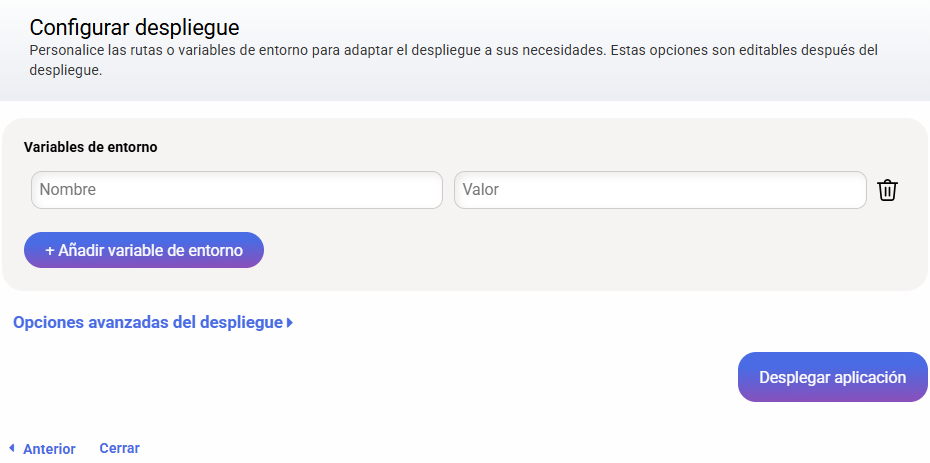Focus the Nombre variable name field
930x463 pixels.
click(237, 190)
